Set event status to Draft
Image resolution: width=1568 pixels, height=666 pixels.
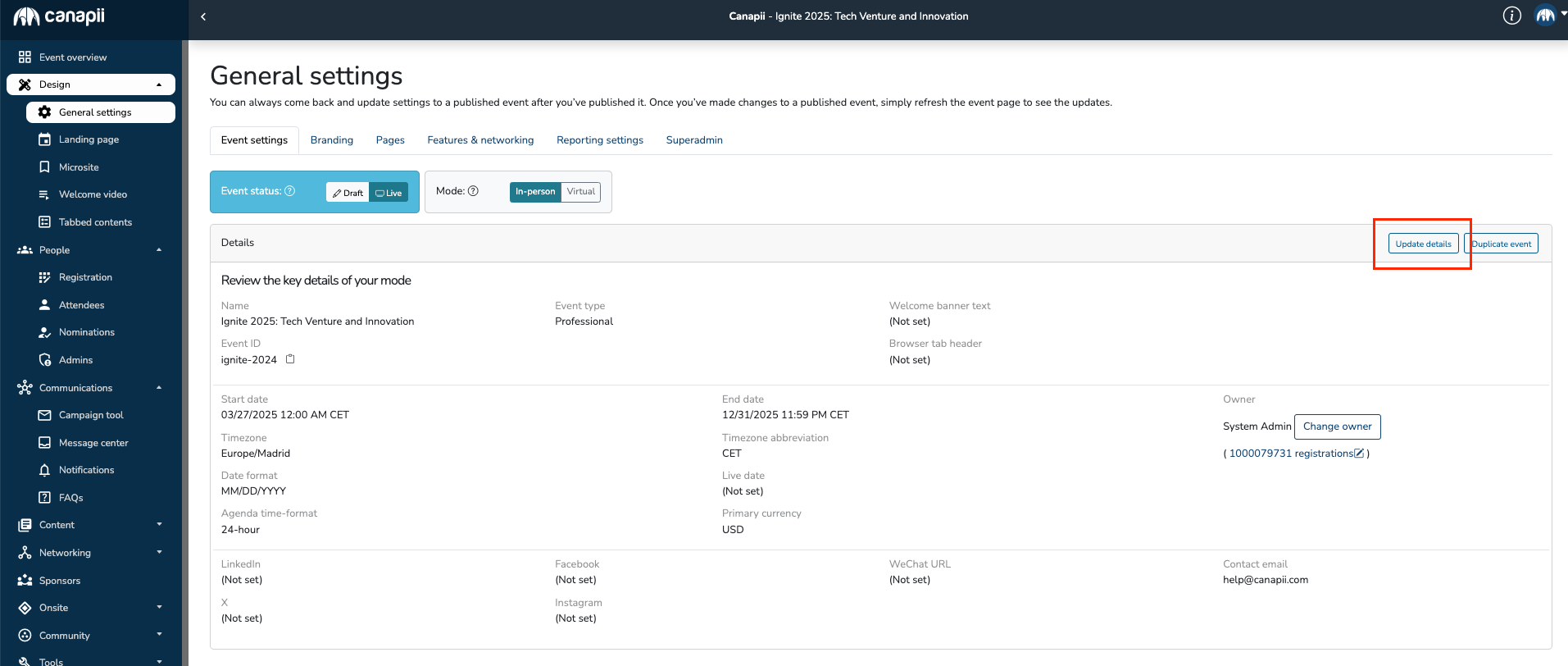click(348, 193)
